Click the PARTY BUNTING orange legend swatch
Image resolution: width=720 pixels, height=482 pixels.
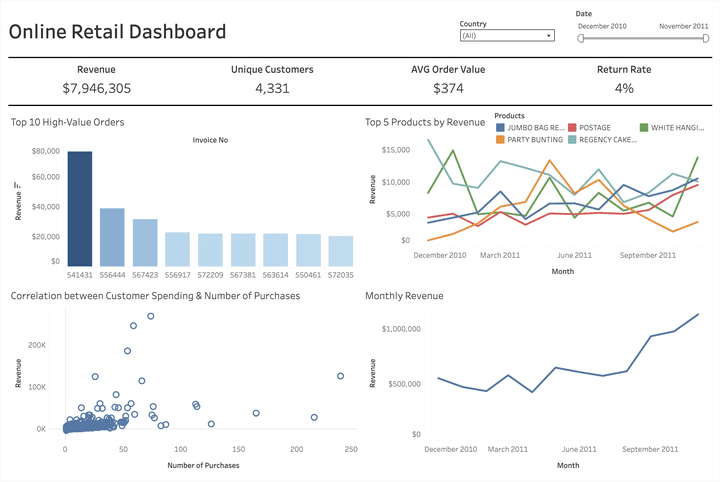coord(500,139)
